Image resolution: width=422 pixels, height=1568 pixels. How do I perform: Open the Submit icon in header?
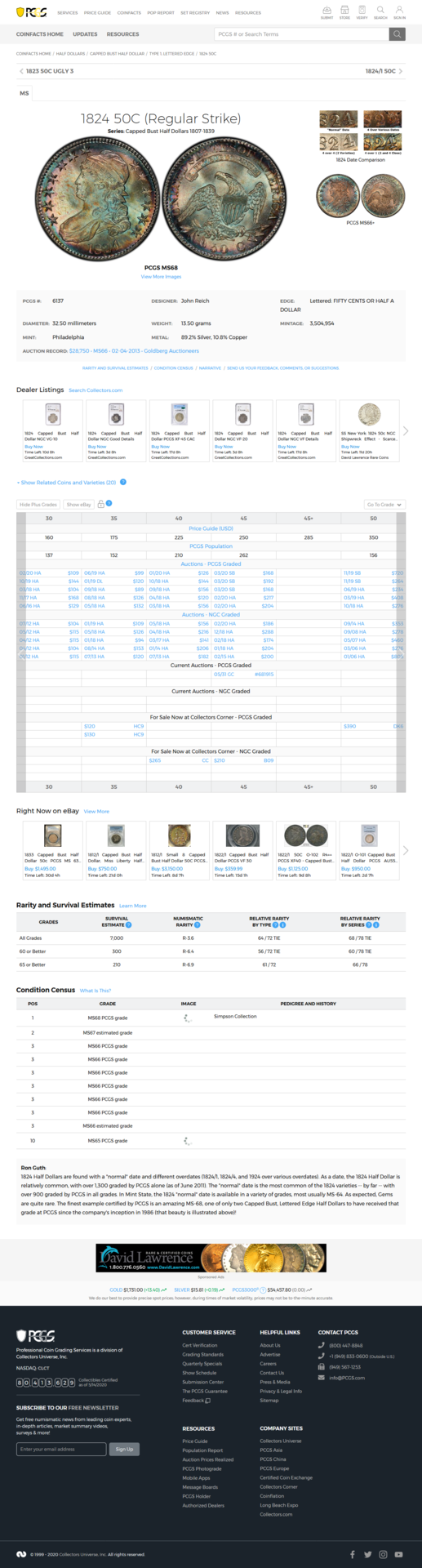[326, 11]
